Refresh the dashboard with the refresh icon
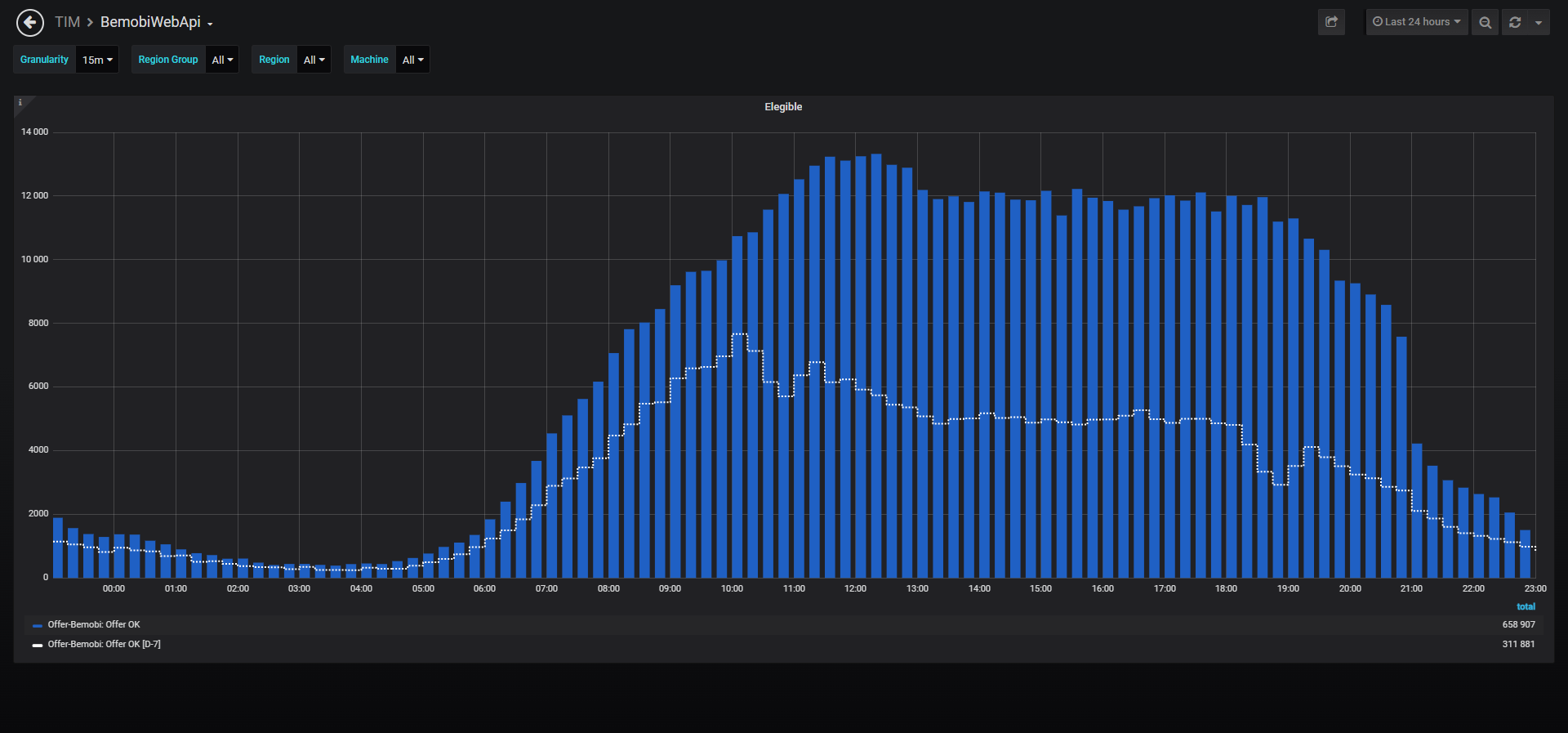Viewport: 1568px width, 733px height. (x=1515, y=22)
